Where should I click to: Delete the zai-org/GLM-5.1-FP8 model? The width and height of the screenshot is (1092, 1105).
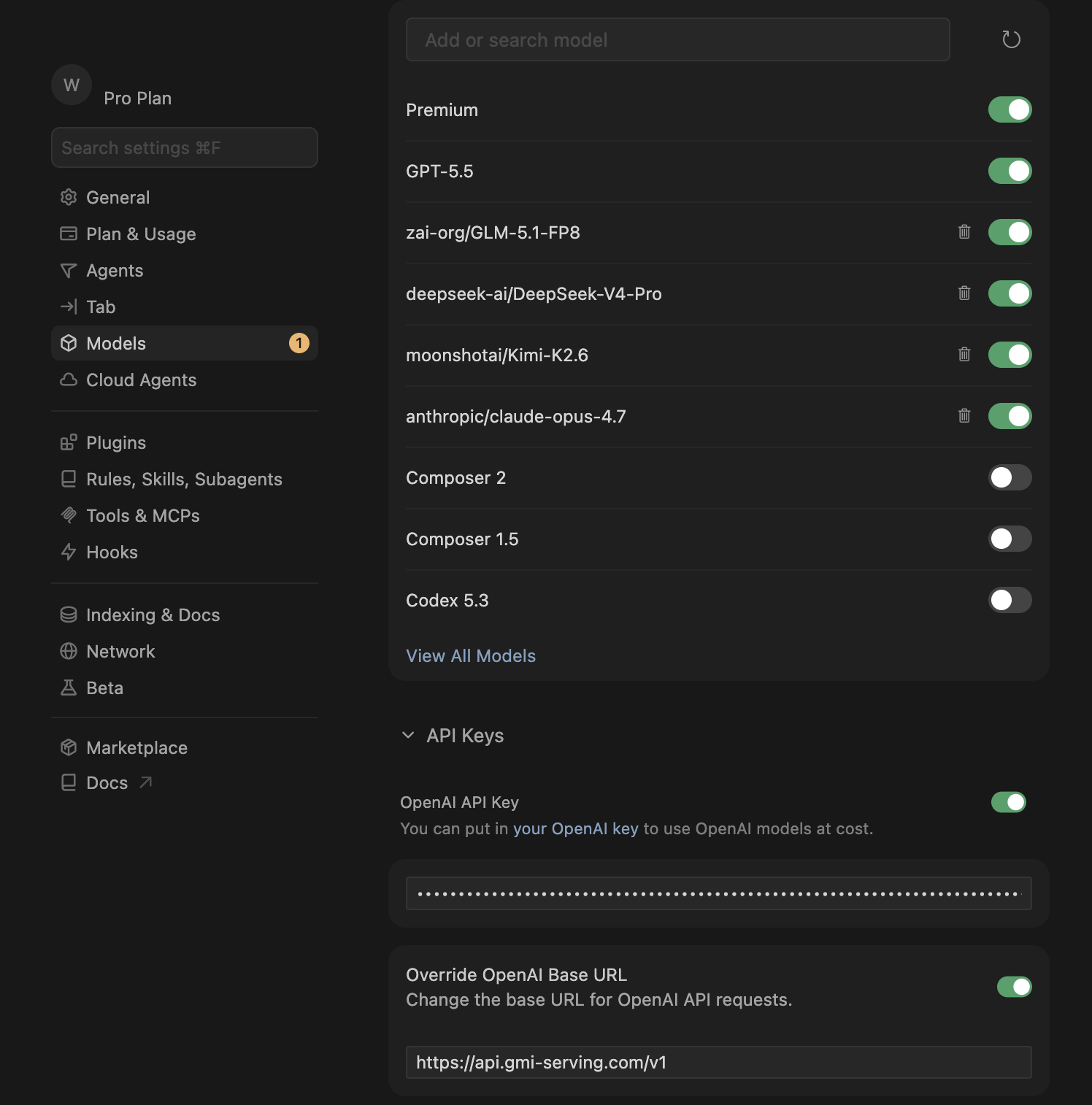point(964,232)
